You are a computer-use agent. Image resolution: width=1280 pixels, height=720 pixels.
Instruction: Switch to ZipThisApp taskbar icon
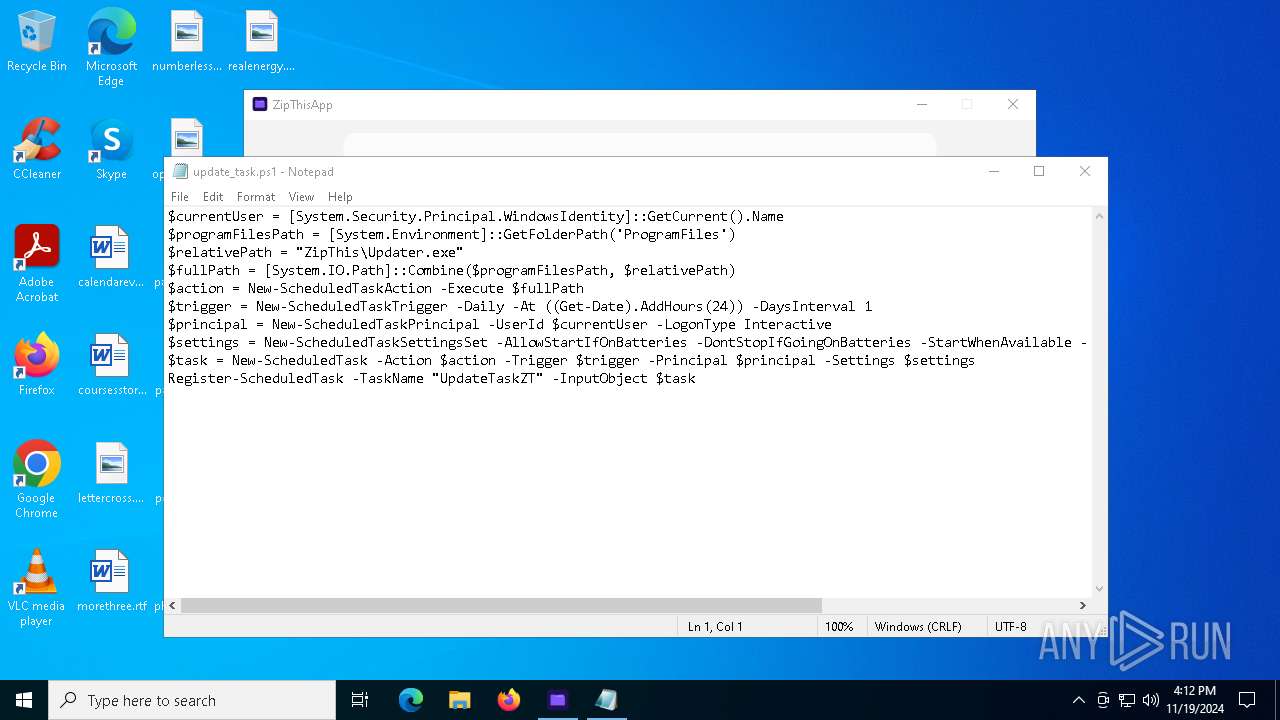(x=557, y=700)
